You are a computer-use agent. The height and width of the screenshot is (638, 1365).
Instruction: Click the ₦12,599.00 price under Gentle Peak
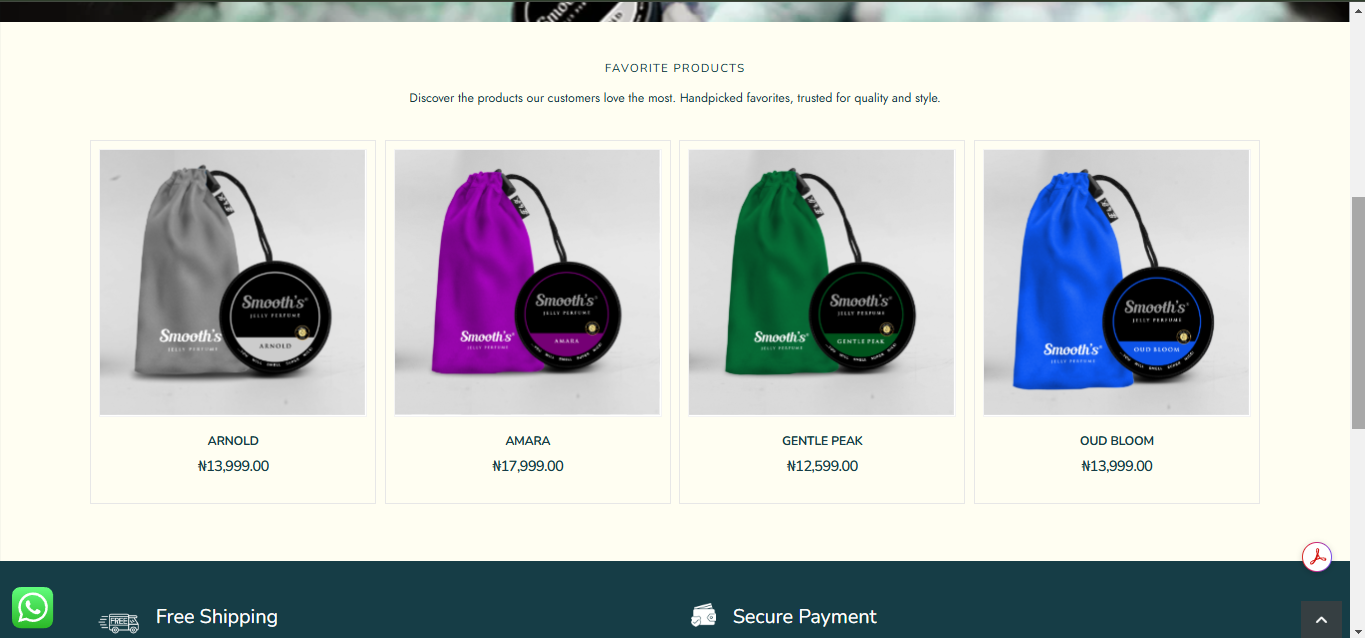click(822, 466)
